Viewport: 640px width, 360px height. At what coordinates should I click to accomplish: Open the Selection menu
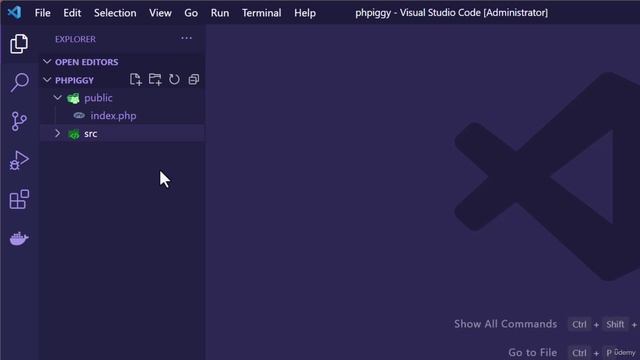(x=115, y=13)
